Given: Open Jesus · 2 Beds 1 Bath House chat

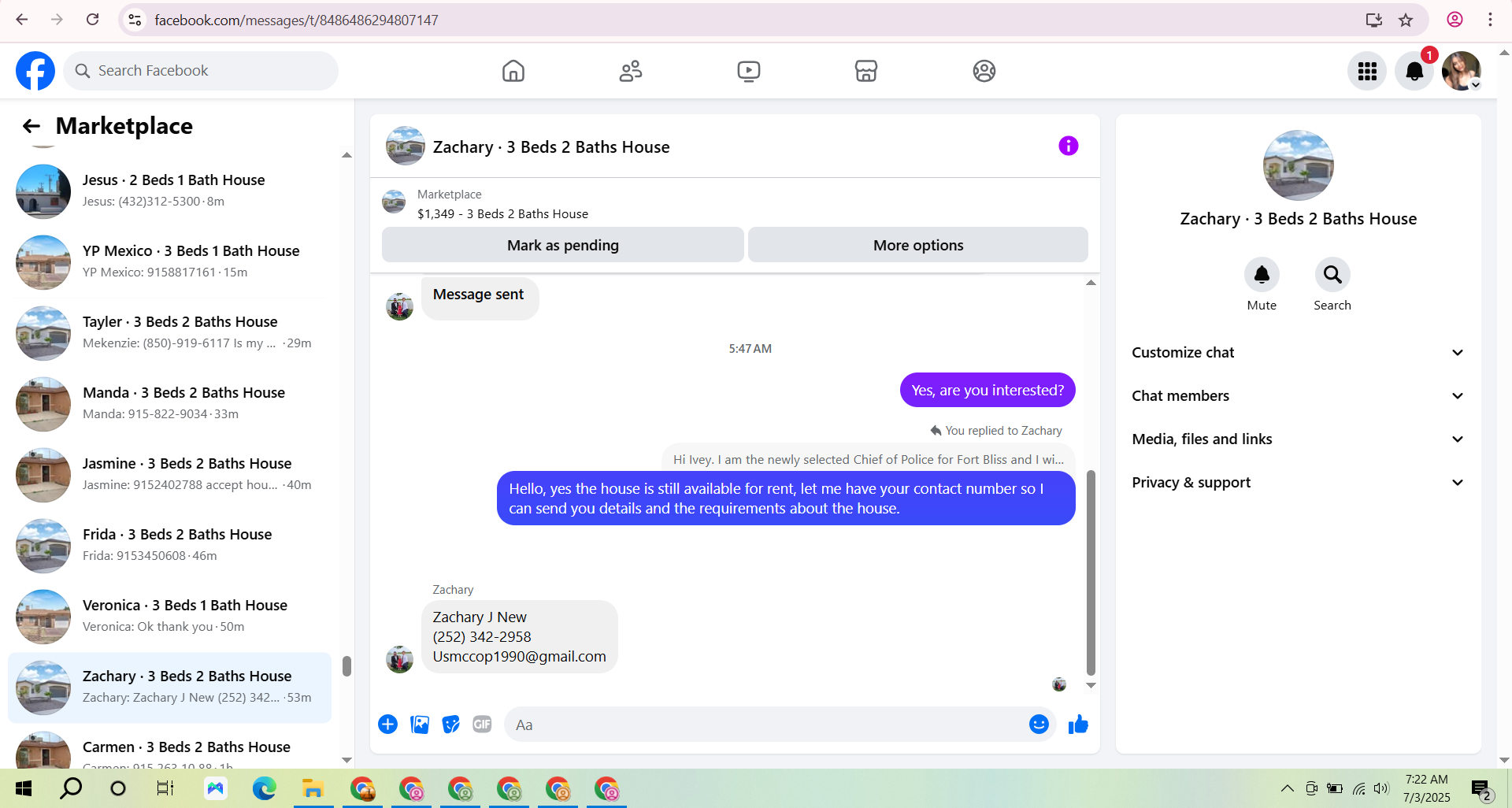Looking at the screenshot, I should point(169,191).
